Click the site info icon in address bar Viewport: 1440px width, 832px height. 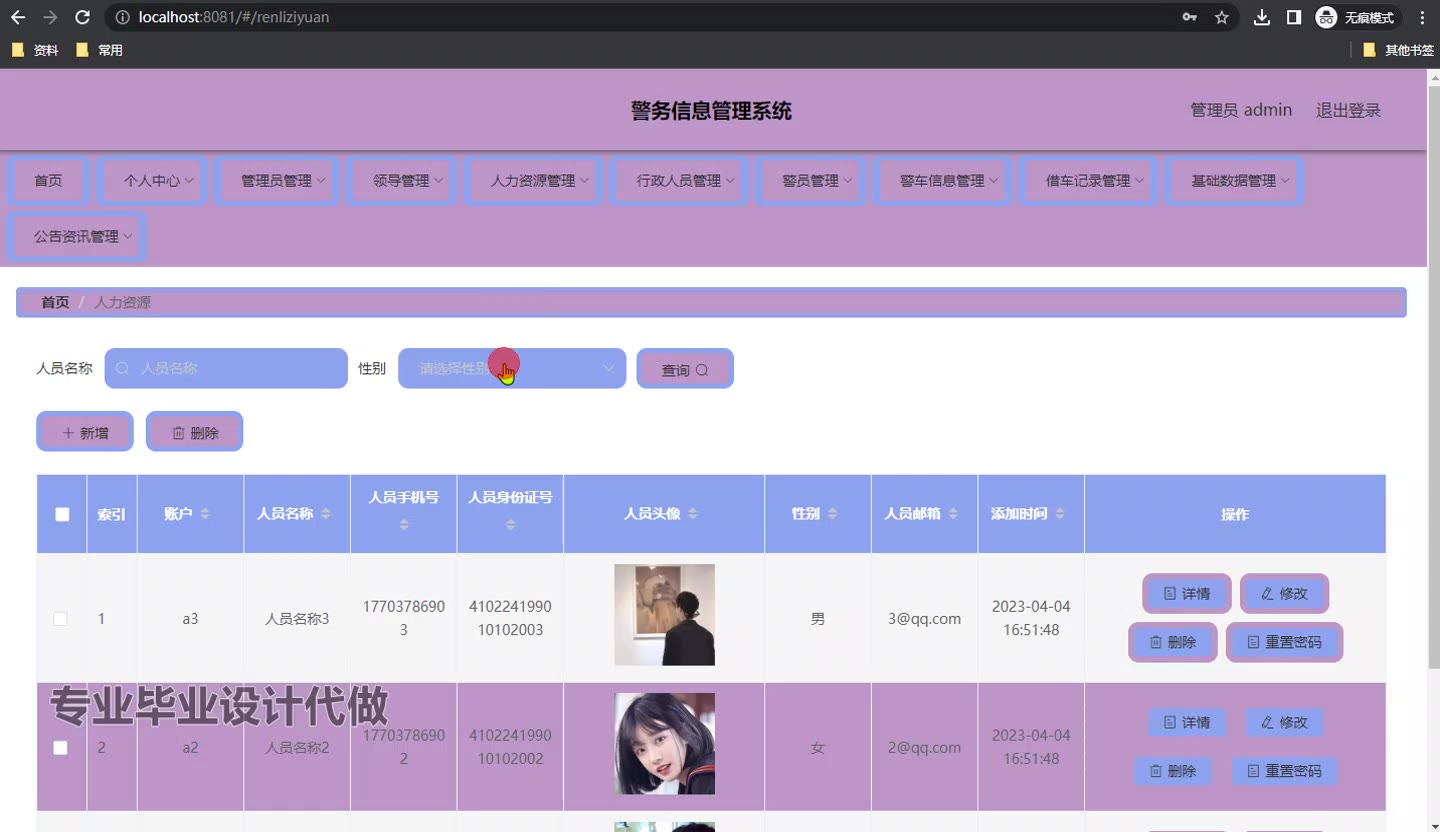(x=123, y=17)
